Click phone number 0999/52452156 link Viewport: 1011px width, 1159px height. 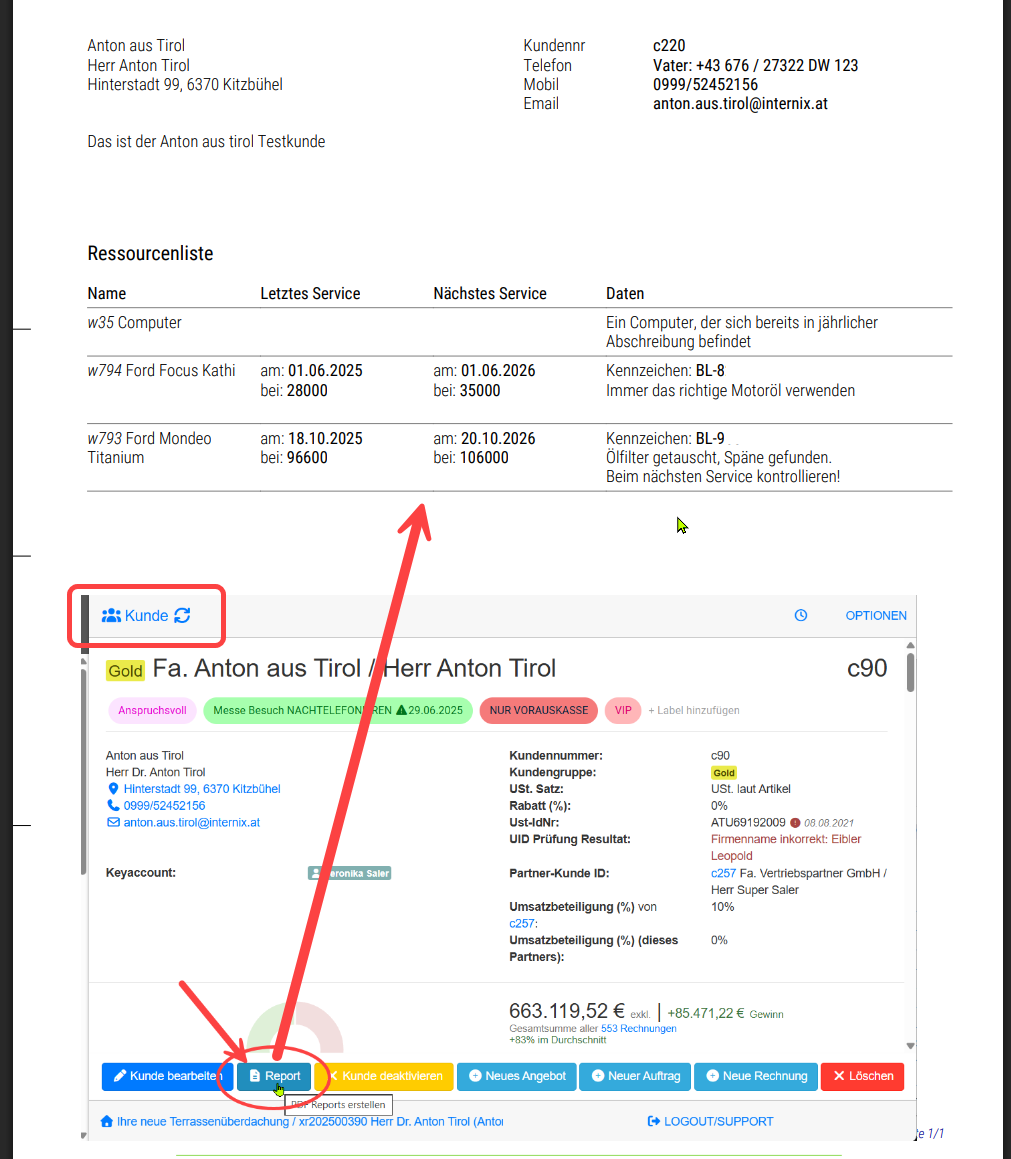164,806
